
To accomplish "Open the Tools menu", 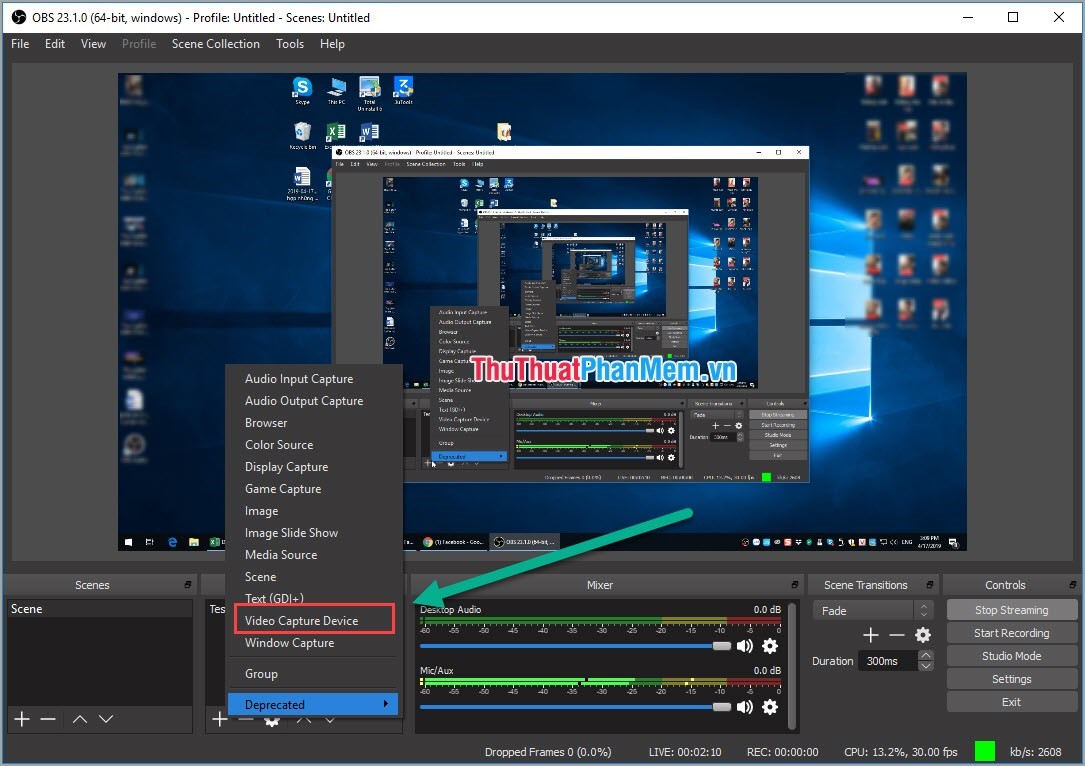I will [x=290, y=44].
